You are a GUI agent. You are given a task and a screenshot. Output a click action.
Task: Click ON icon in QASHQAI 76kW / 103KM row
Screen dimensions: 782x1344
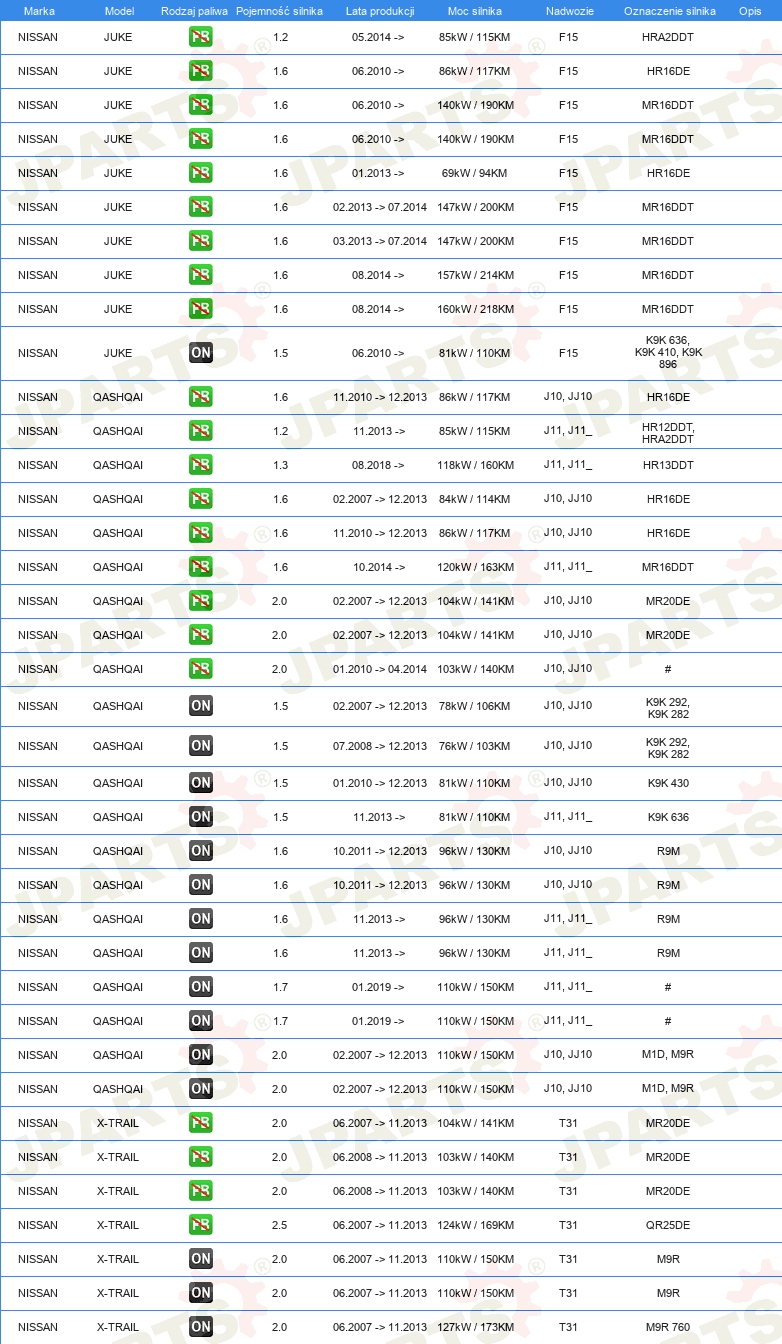coord(201,746)
